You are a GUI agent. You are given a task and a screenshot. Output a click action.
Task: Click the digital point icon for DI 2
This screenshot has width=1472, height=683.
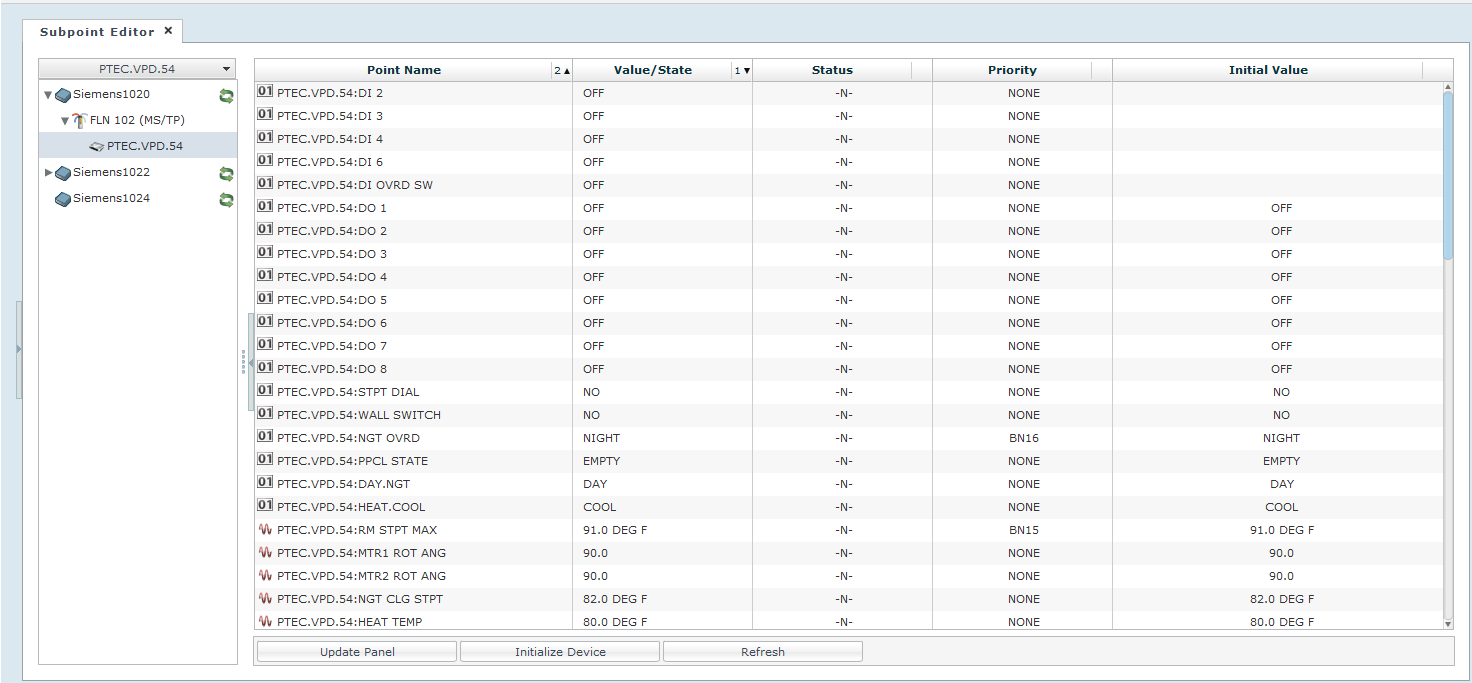[x=265, y=92]
